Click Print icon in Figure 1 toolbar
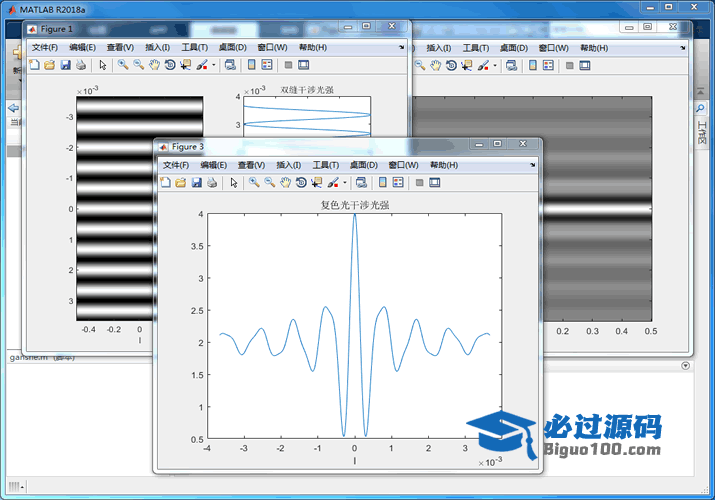This screenshot has width=715, height=500. [80, 65]
